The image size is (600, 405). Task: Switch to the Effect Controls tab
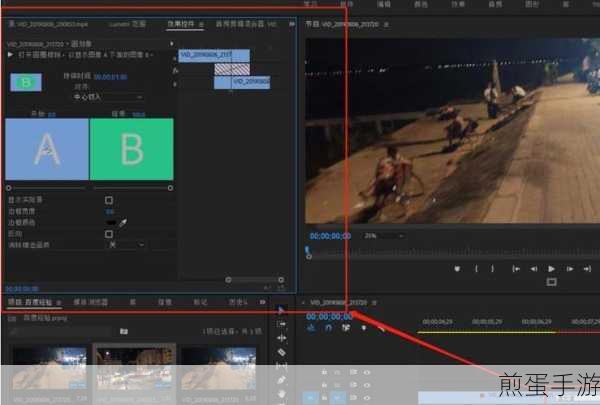point(181,24)
